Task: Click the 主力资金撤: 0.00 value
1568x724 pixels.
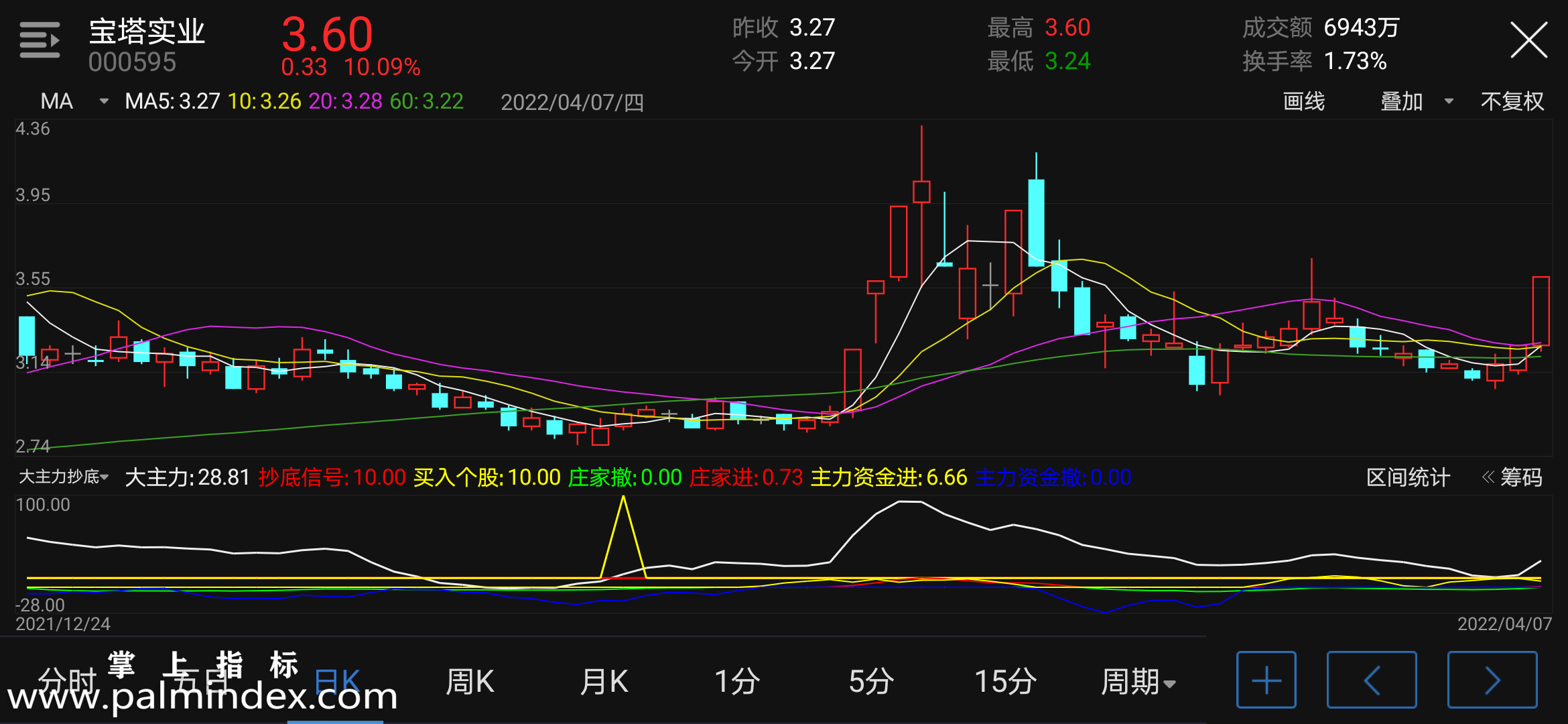Action: [1053, 477]
